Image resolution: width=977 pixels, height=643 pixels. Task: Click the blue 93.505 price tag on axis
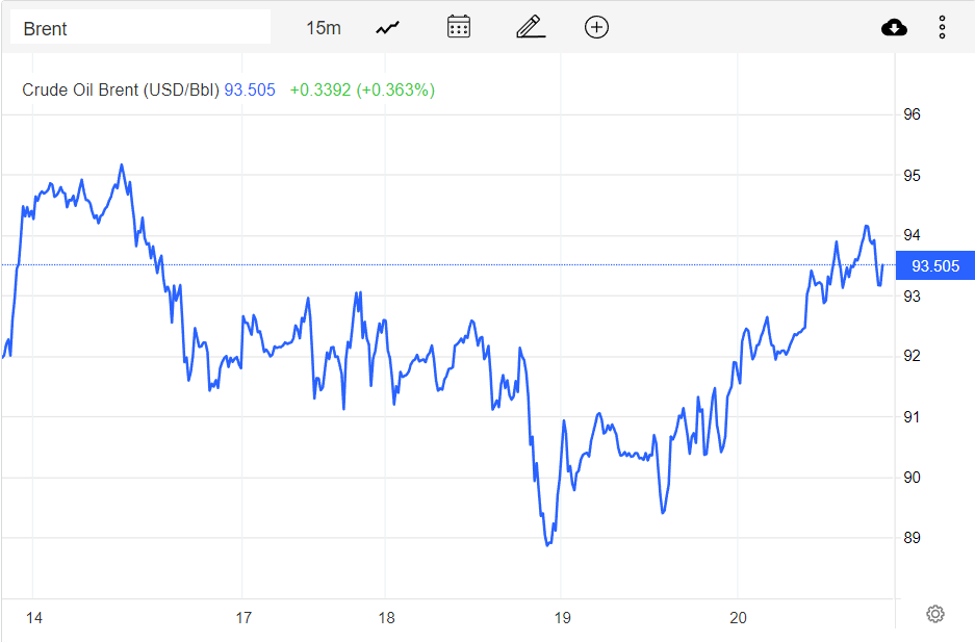pos(935,266)
